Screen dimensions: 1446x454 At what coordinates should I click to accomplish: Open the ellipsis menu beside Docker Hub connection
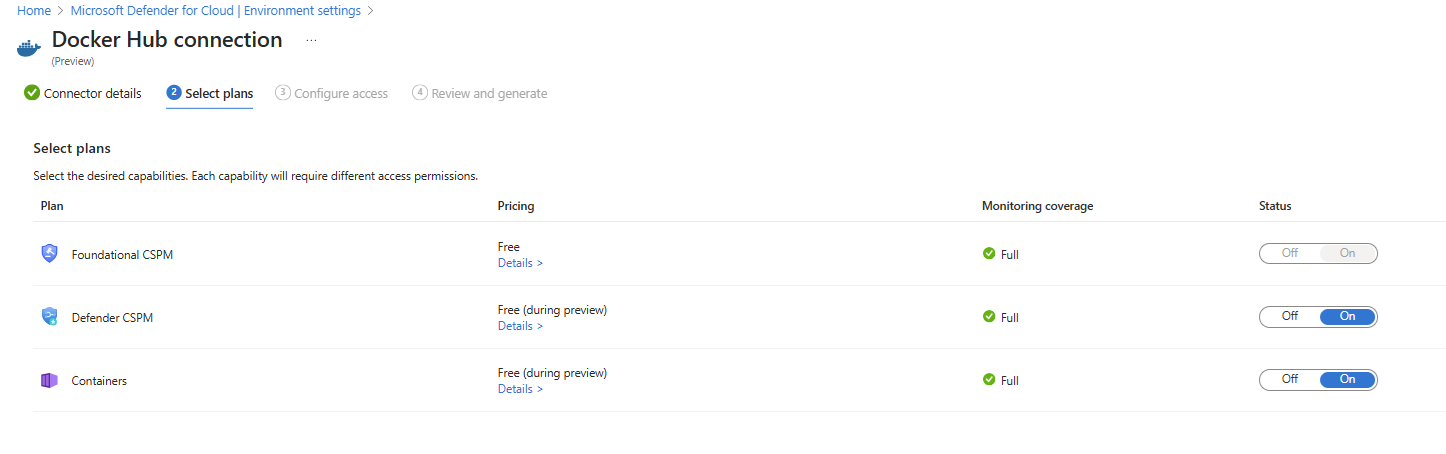[311, 41]
